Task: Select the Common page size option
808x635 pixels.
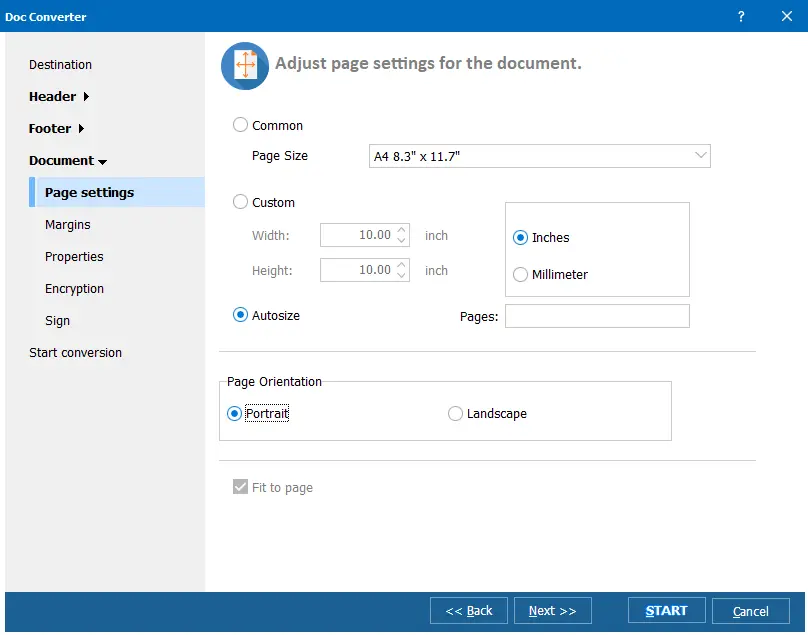Action: point(240,126)
